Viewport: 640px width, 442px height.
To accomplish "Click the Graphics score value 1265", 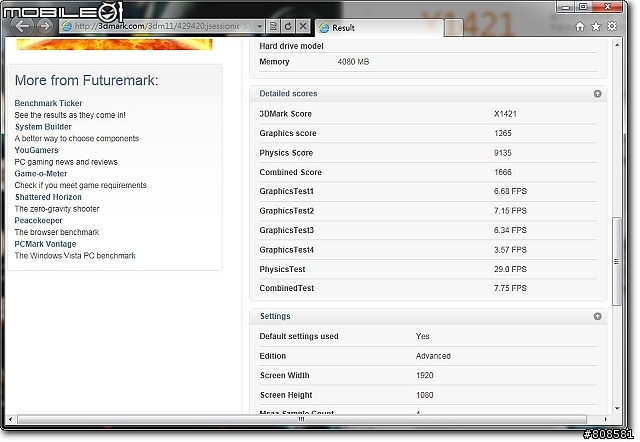I will pyautogui.click(x=502, y=133).
